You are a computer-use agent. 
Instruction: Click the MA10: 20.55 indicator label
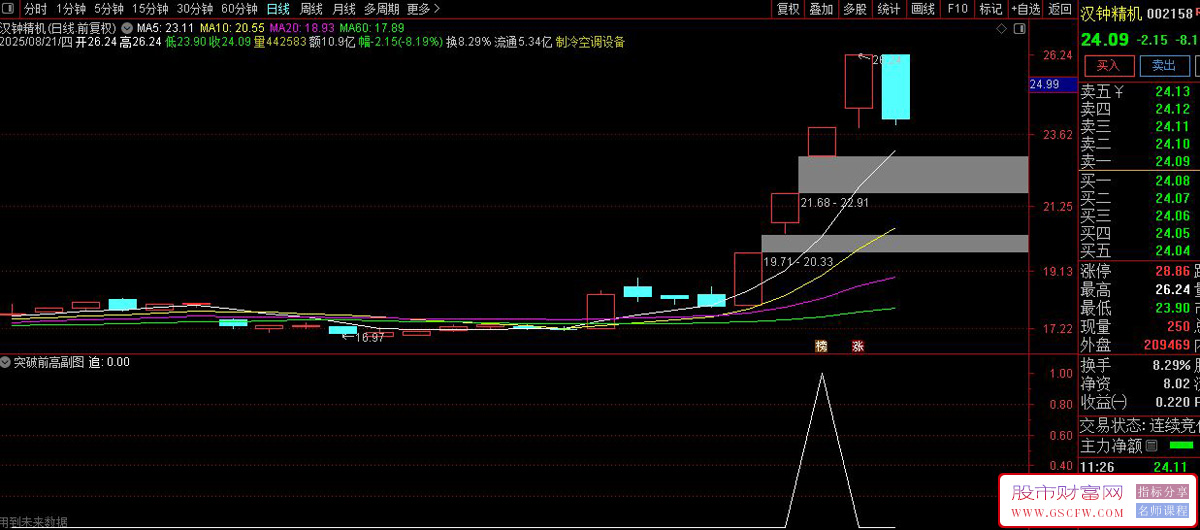click(232, 27)
